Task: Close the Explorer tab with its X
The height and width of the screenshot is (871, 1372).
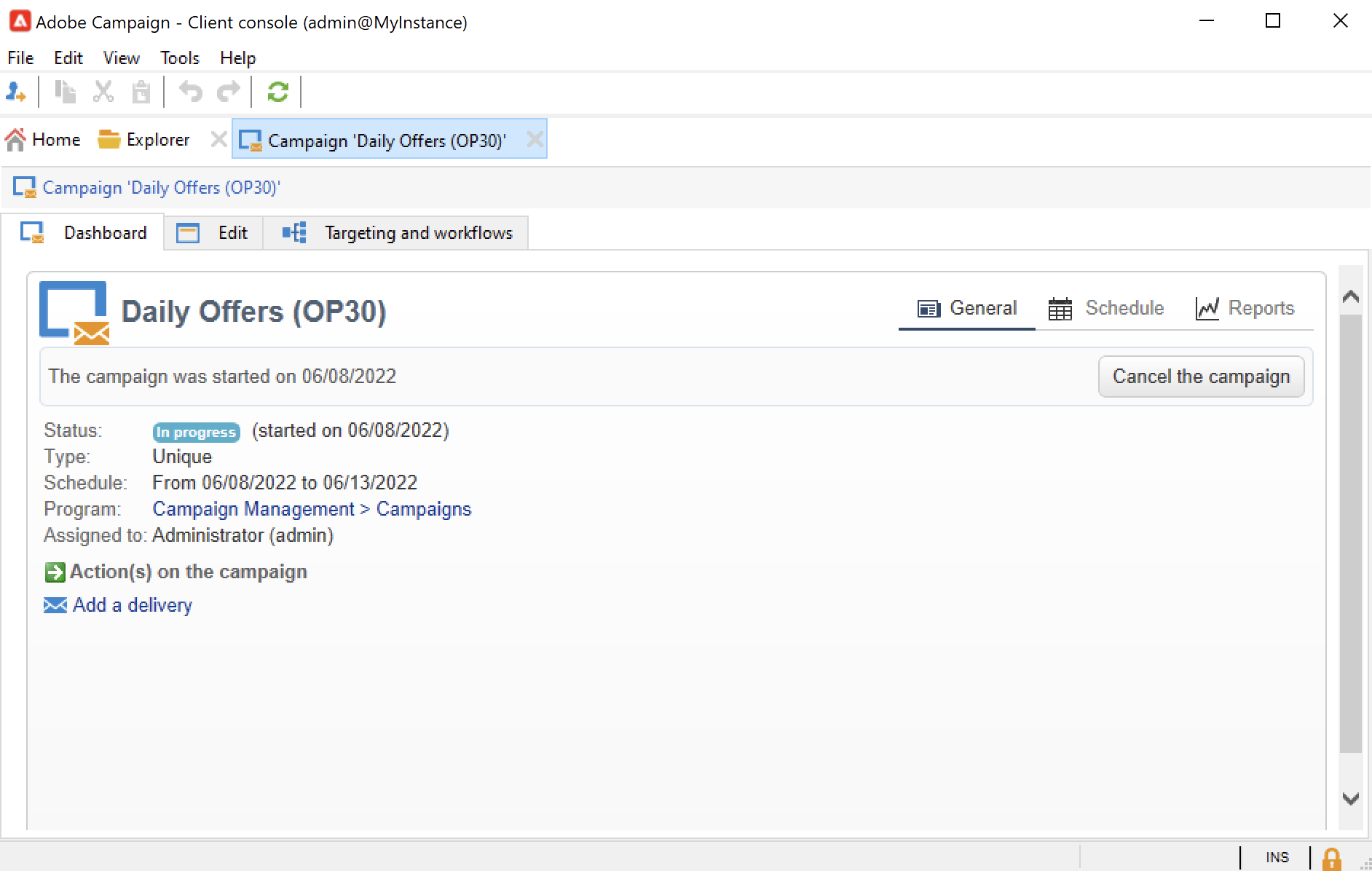Action: [x=218, y=139]
